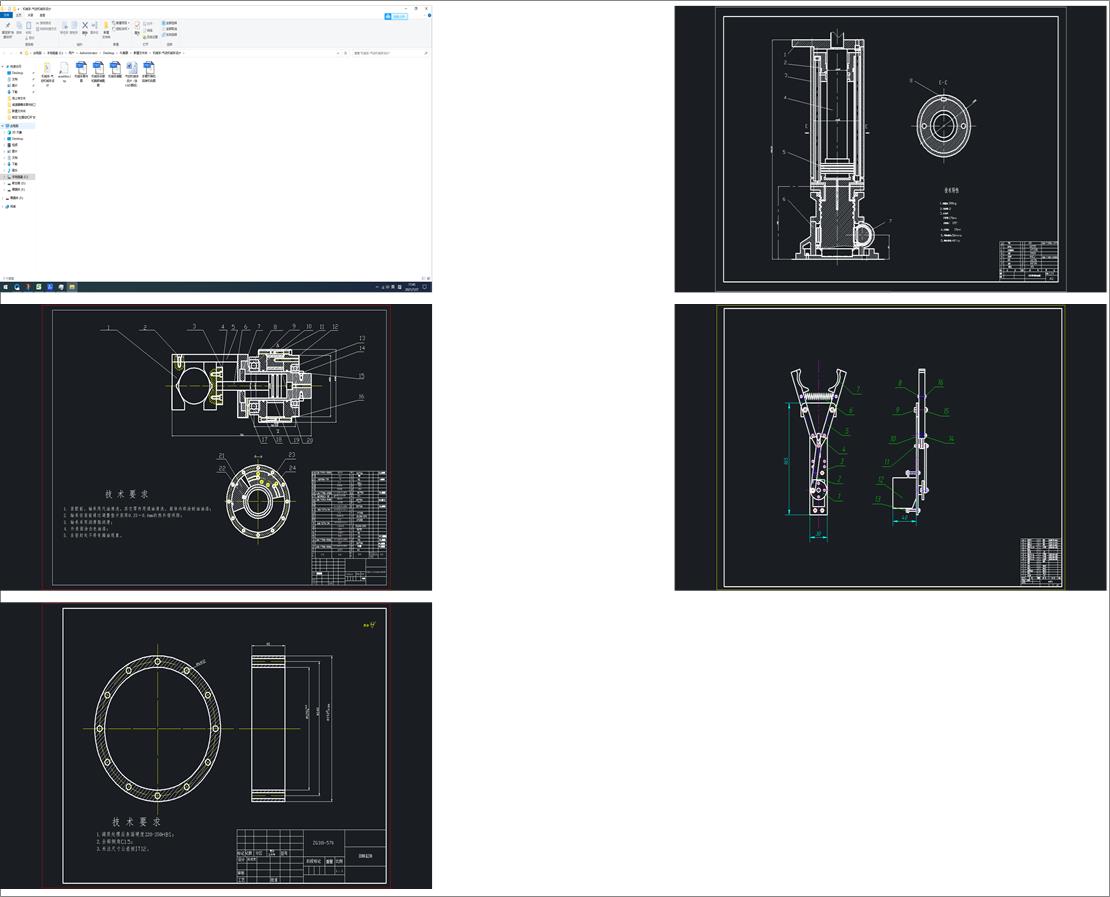Click the Move to ribbon icon
The image size is (1110, 897).
coord(64,25)
